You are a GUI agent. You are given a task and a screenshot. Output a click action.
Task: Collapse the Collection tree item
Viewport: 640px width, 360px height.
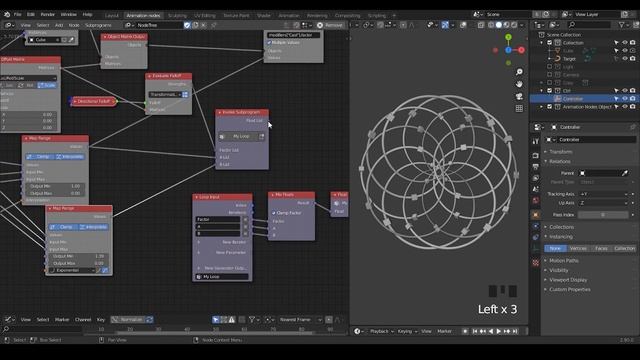click(x=542, y=43)
